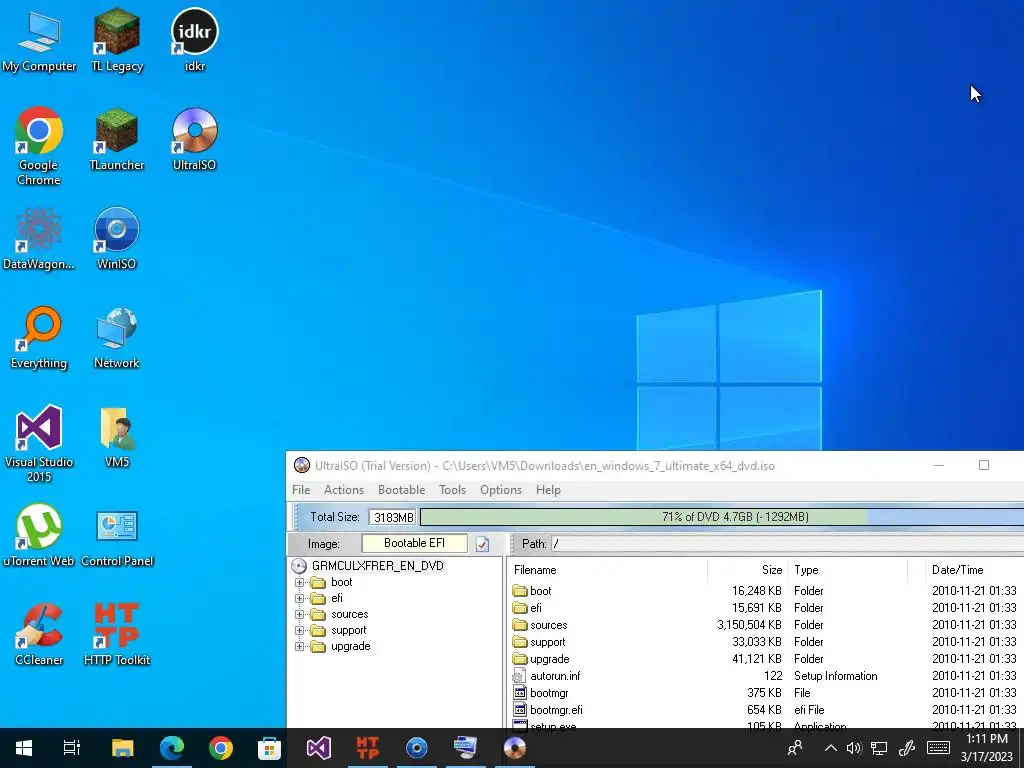Open UltraISO File menu
This screenshot has width=1024, height=768.
click(301, 490)
